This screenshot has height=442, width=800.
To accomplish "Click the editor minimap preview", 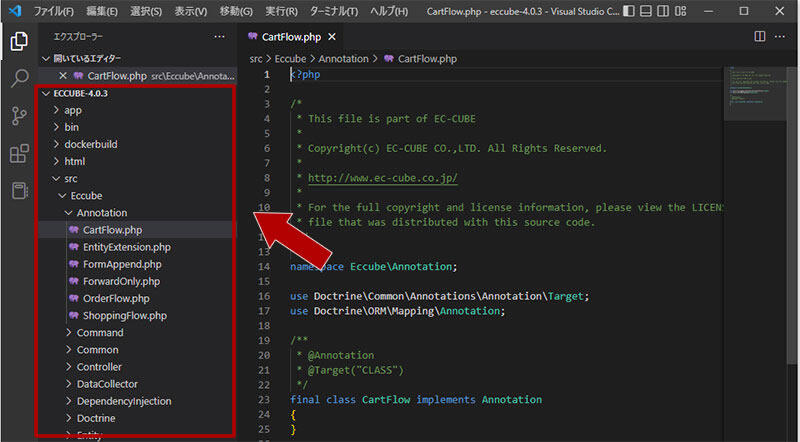I will tap(757, 93).
